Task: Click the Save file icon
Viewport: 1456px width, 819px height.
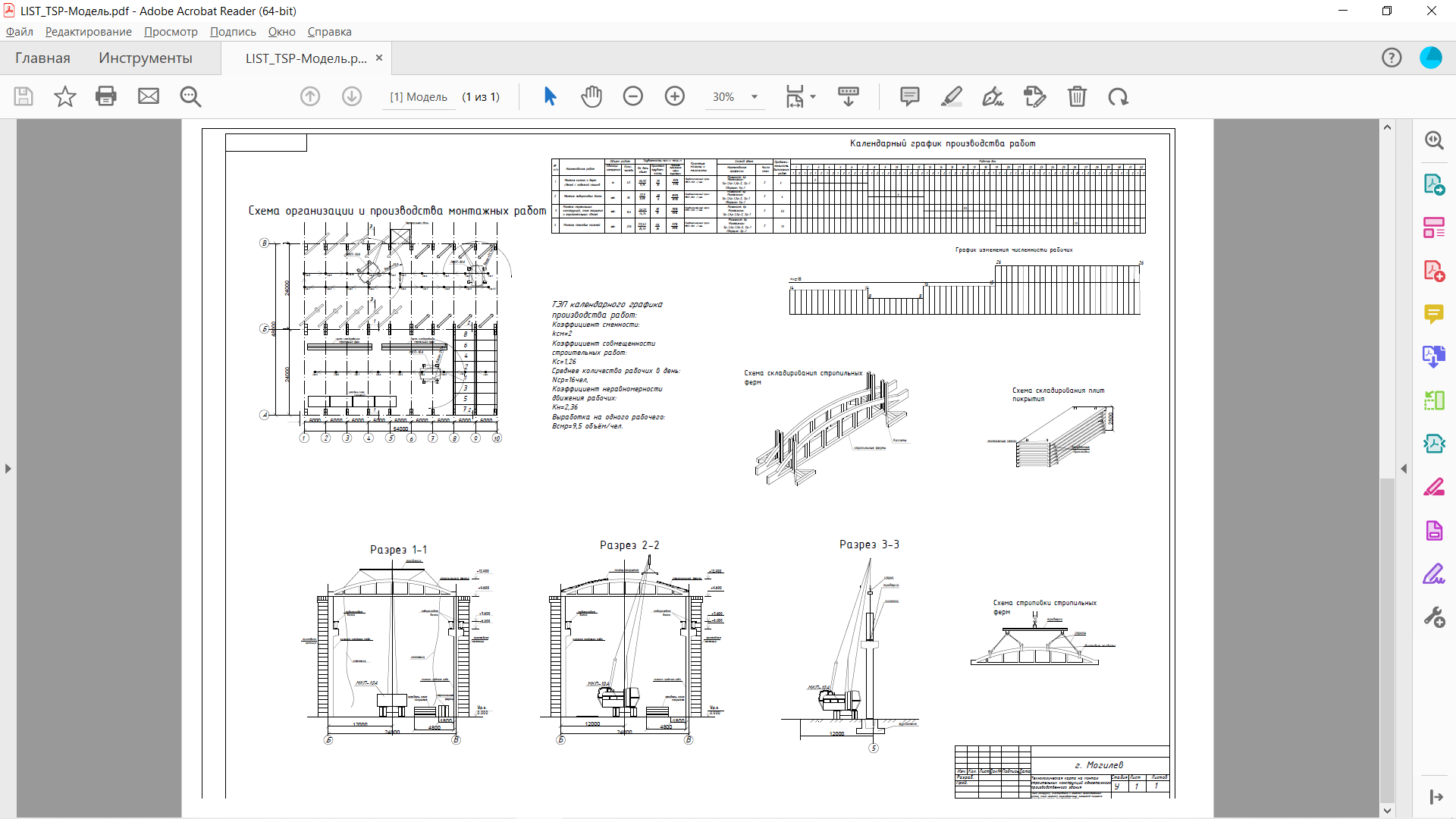Action: [x=24, y=96]
